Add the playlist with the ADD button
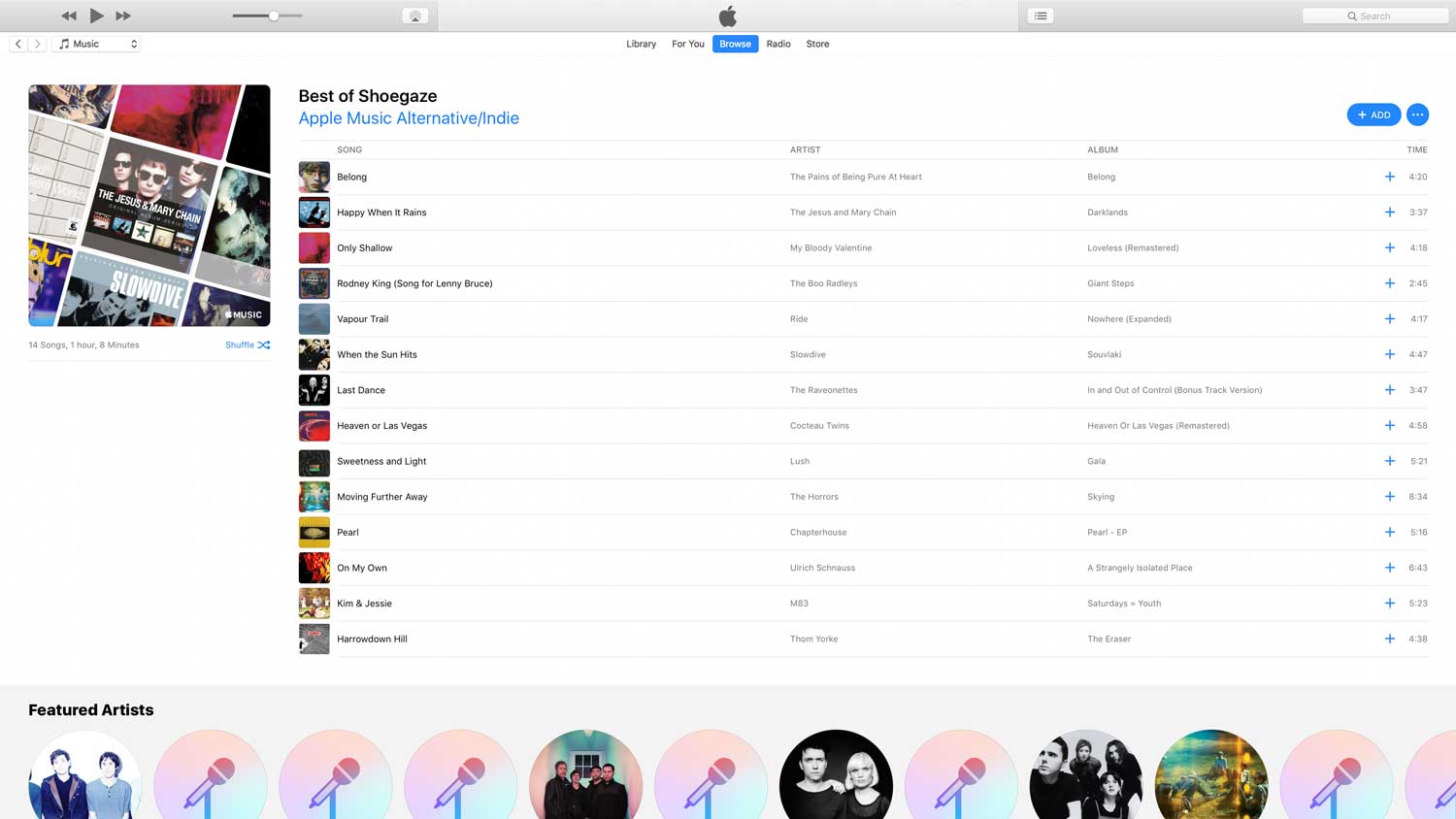The image size is (1456, 819). (x=1373, y=115)
